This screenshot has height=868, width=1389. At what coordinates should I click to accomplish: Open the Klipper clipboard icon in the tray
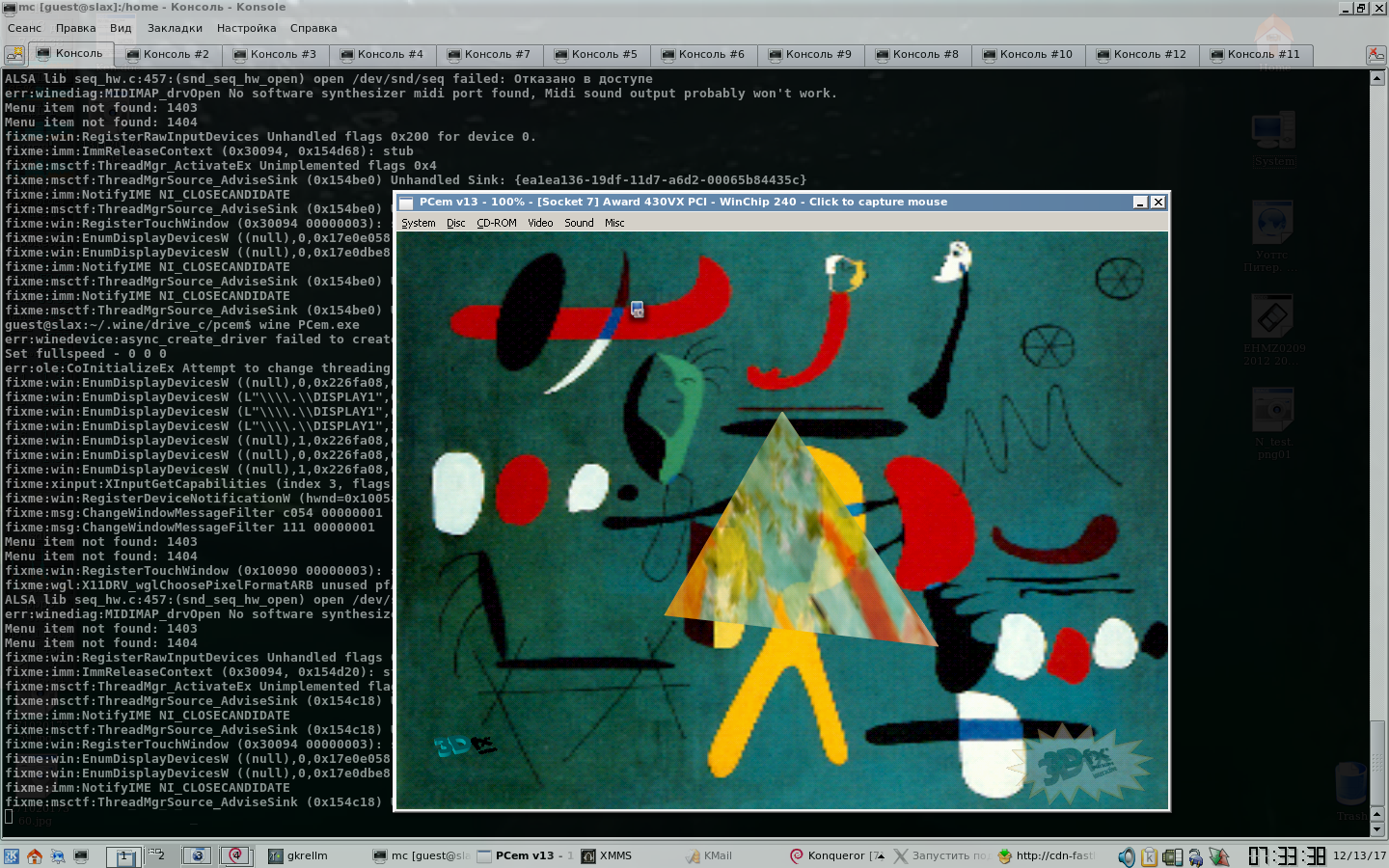(x=1150, y=856)
